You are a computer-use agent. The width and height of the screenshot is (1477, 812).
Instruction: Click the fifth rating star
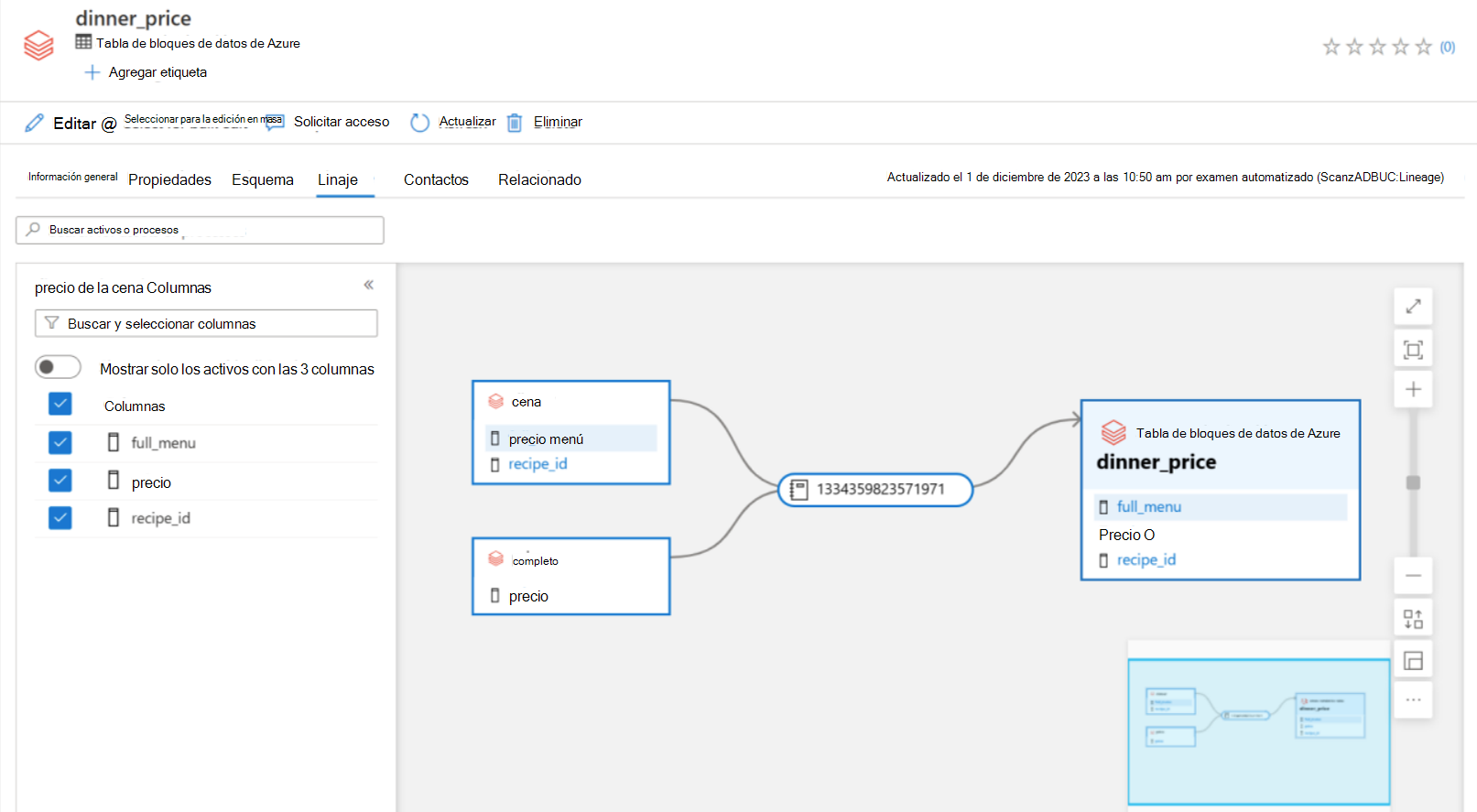coord(1423,47)
